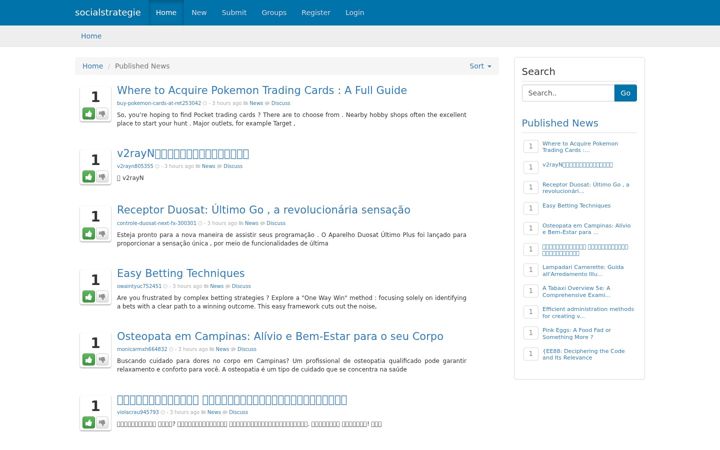Upvote the post by violacrau945793

click(89, 422)
